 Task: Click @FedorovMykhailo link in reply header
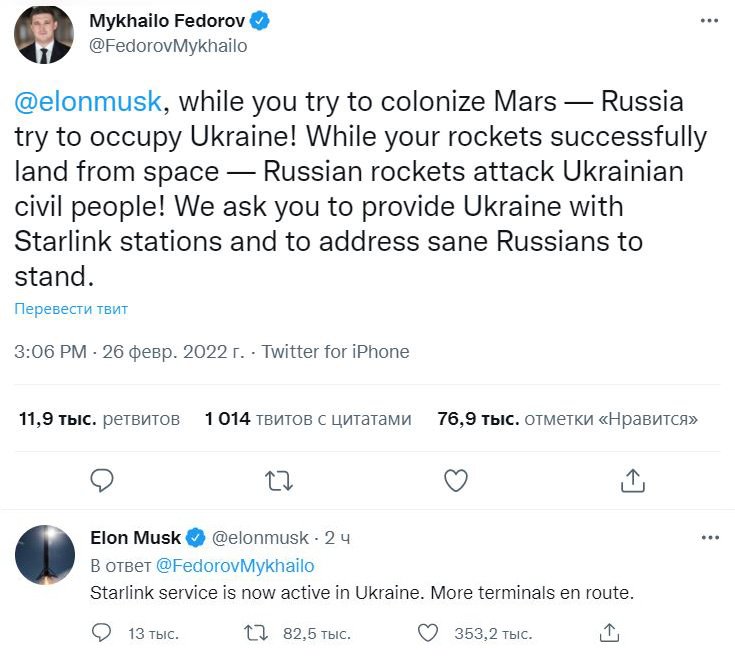tap(235, 565)
